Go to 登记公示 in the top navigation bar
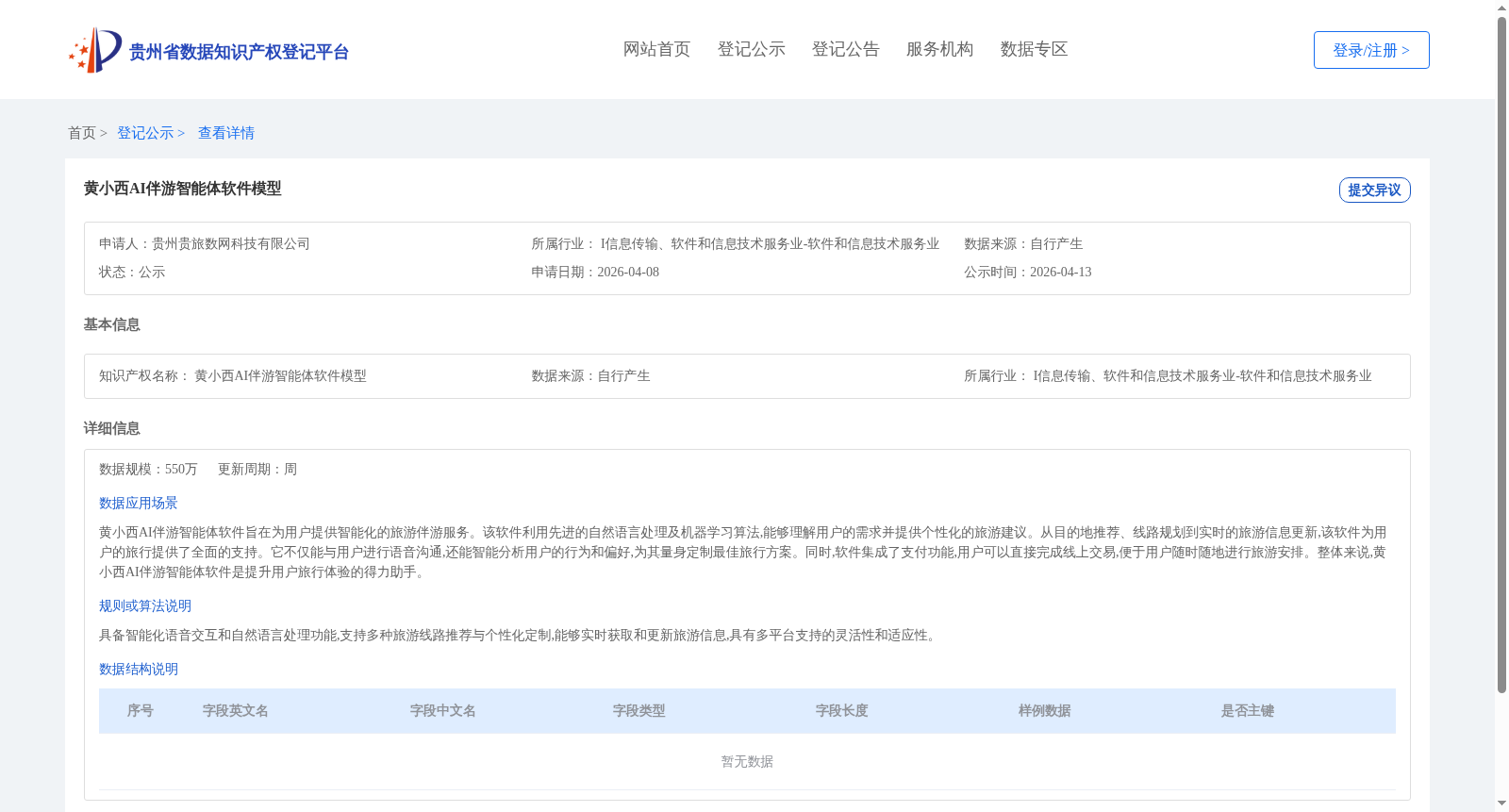1509x812 pixels. tap(751, 49)
